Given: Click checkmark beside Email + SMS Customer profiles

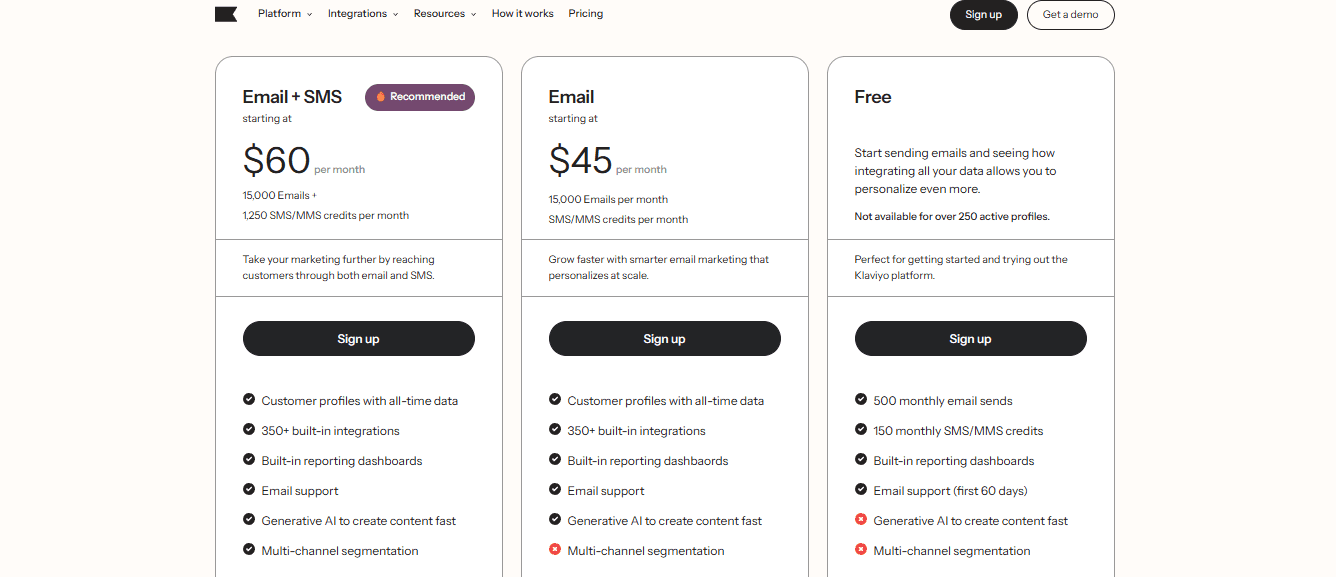Looking at the screenshot, I should (x=249, y=399).
